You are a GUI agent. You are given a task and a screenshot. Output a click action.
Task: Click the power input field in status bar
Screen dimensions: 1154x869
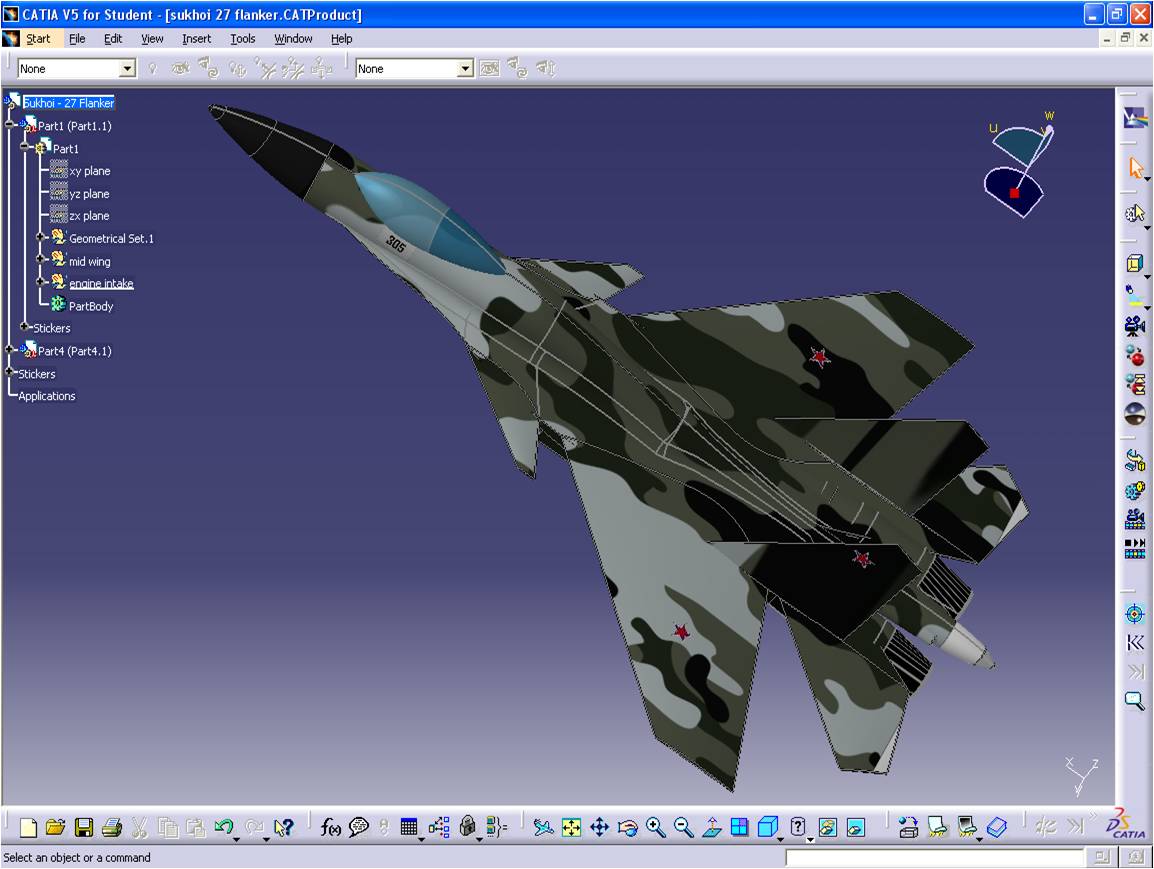[933, 857]
